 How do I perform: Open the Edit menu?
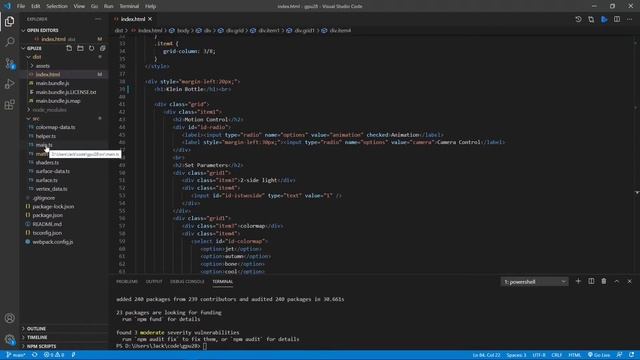tap(36, 6)
